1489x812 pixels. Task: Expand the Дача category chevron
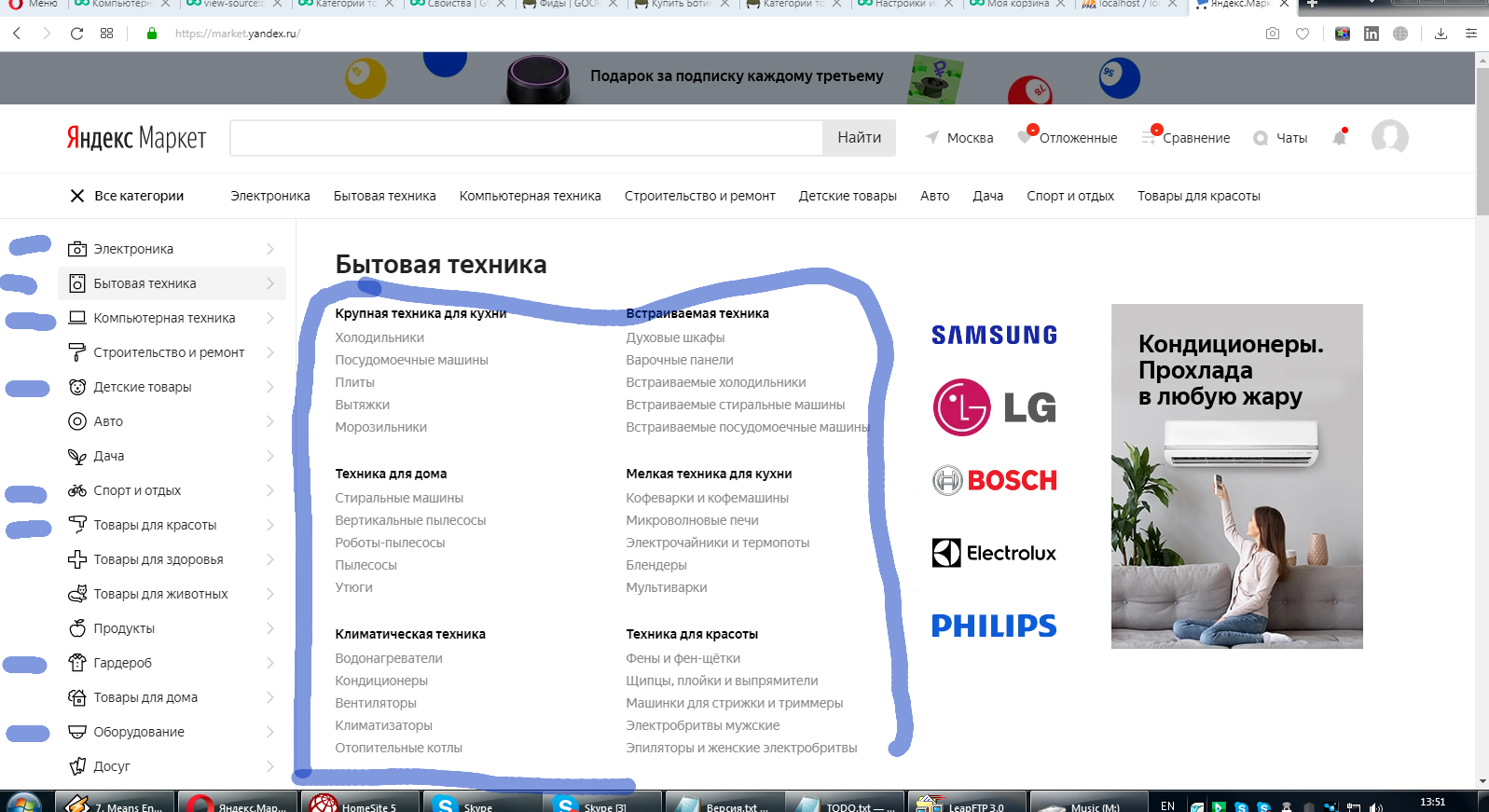click(x=269, y=456)
